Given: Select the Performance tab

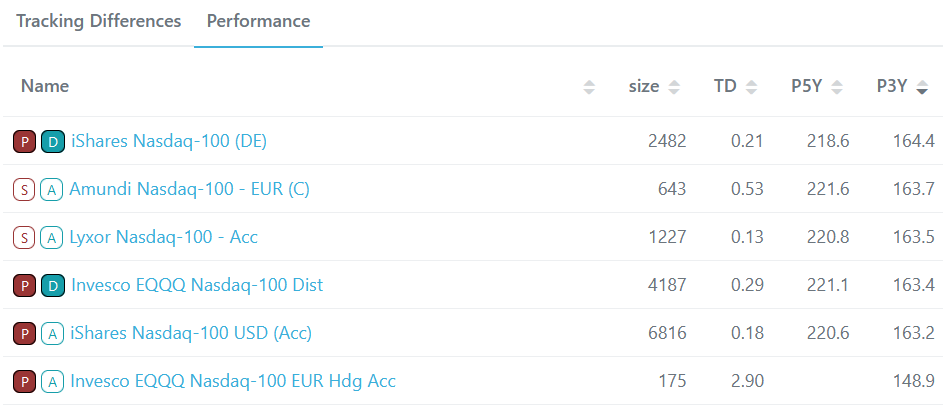Looking at the screenshot, I should [258, 21].
